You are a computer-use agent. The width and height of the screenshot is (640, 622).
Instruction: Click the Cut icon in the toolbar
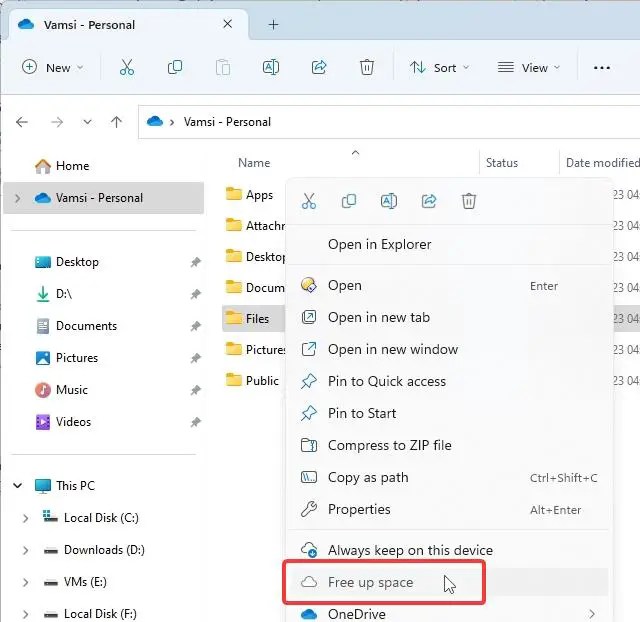pos(127,67)
